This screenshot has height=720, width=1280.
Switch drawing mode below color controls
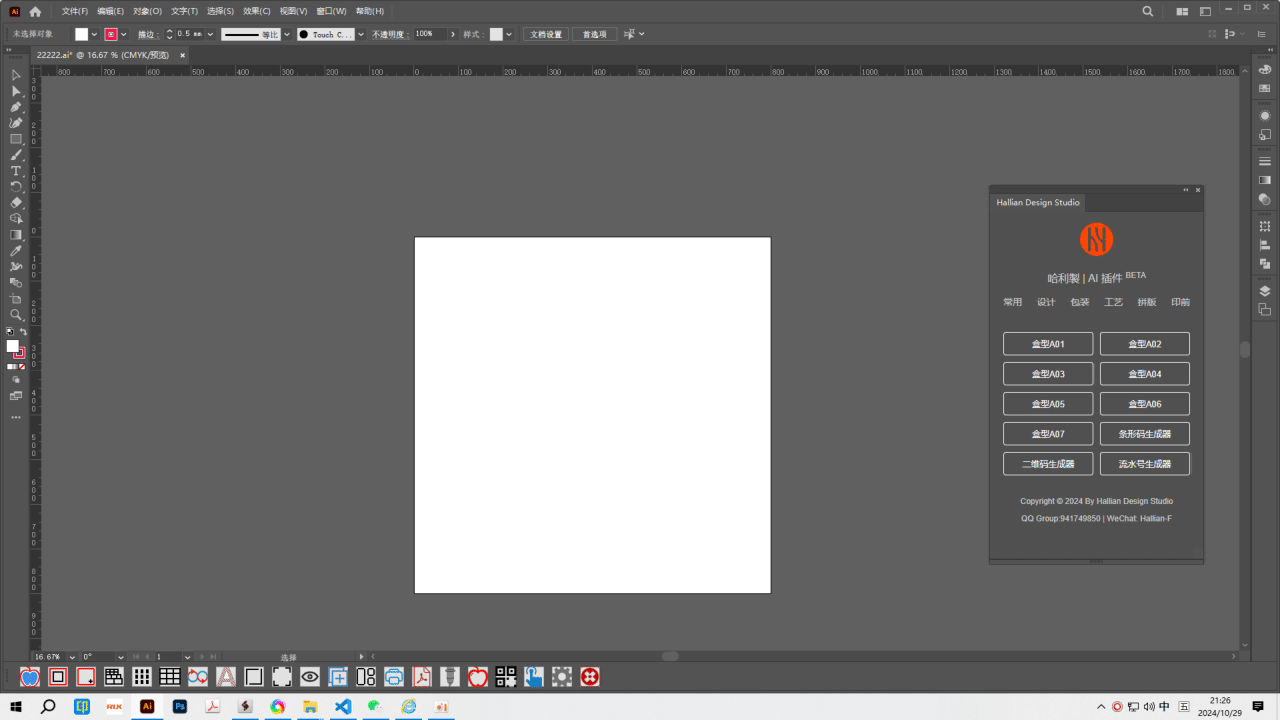(16, 380)
